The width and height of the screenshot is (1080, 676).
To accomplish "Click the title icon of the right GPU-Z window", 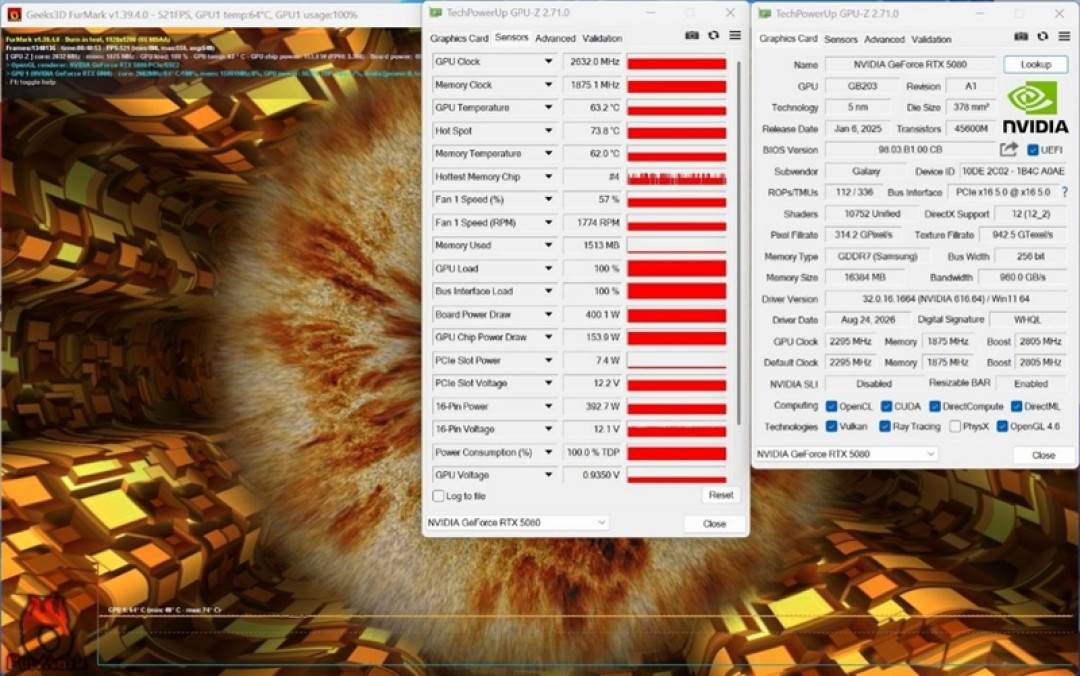I will pyautogui.click(x=765, y=13).
